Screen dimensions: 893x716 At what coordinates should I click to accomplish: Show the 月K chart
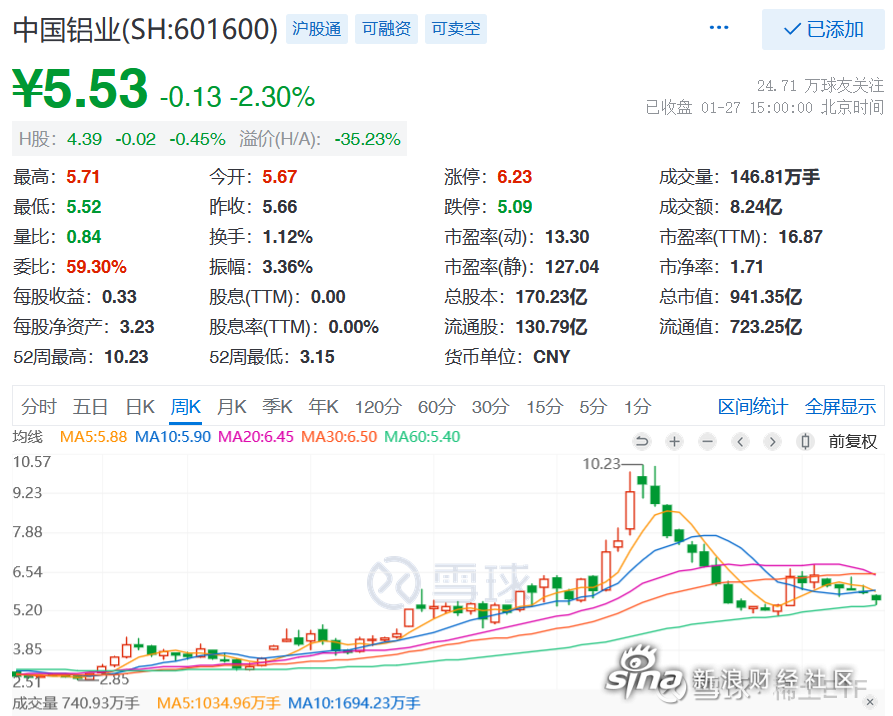[x=232, y=407]
